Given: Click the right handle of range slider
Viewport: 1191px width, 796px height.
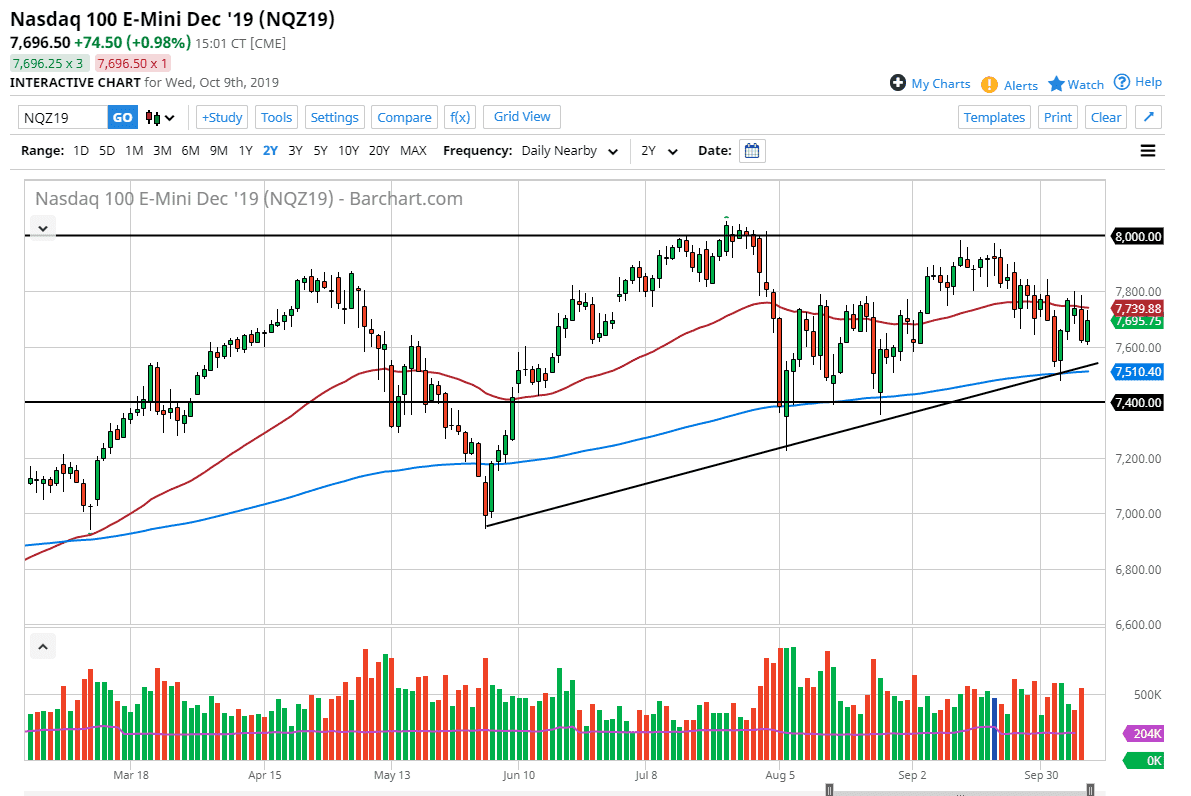Looking at the screenshot, I should pos(1090,790).
